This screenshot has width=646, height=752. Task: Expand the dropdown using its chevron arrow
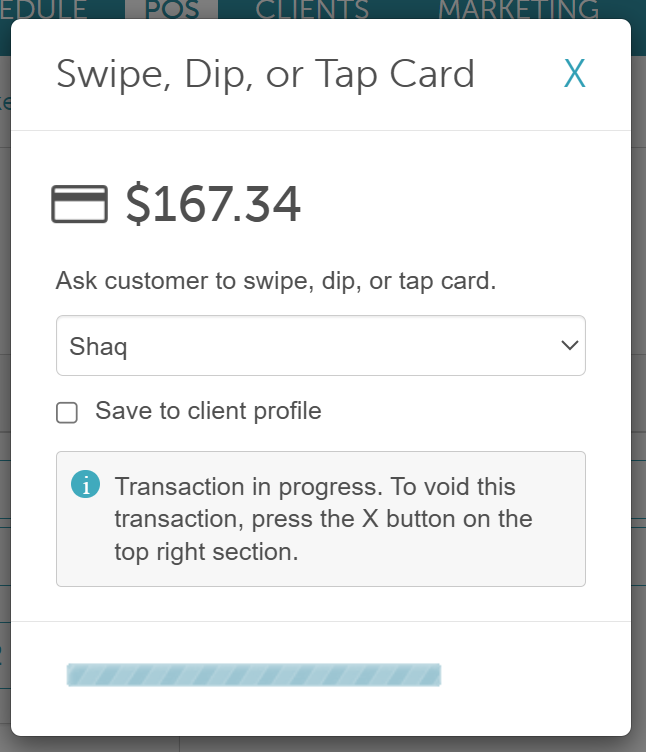pyautogui.click(x=569, y=345)
